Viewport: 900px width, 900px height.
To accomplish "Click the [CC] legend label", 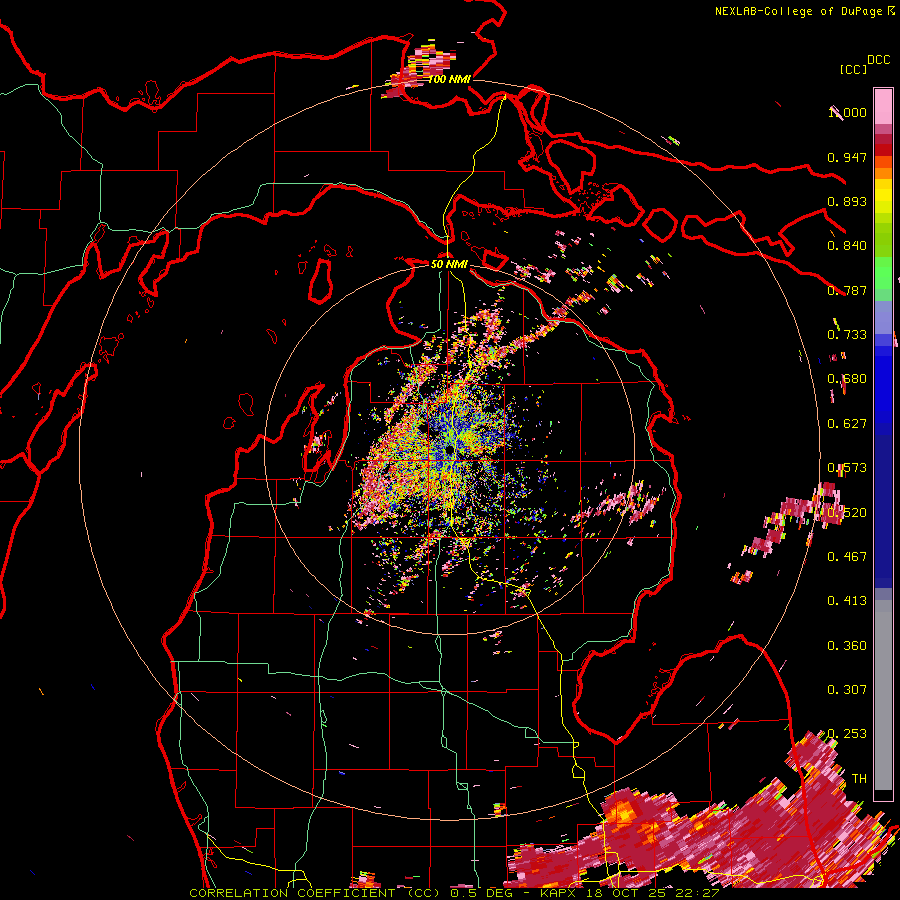I will [x=853, y=69].
